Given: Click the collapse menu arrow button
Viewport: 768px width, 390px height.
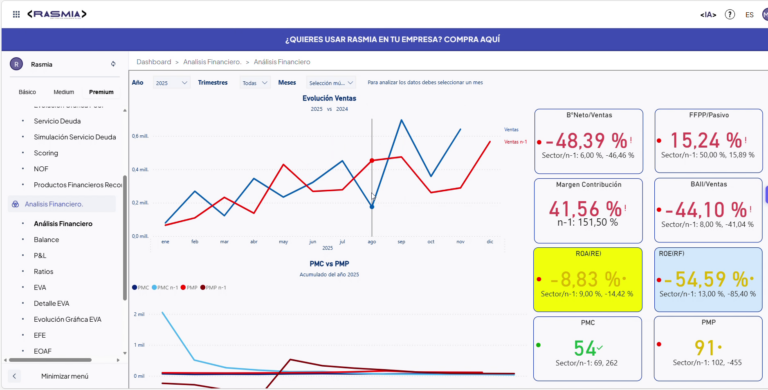Looking at the screenshot, I should 14,376.
